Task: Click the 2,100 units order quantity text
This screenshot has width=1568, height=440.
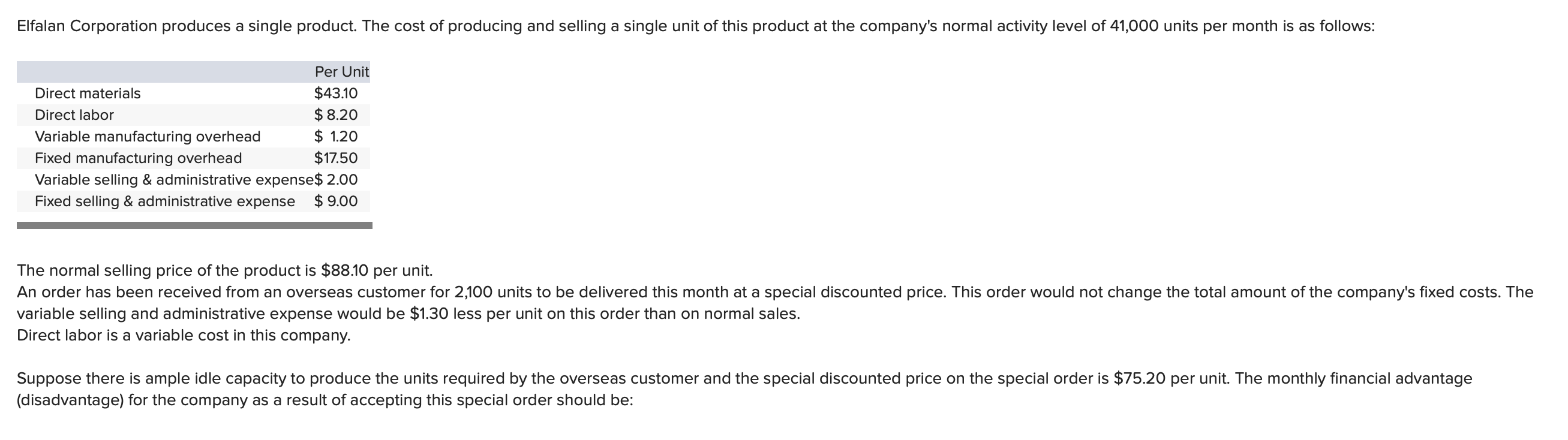Action: coord(473,292)
